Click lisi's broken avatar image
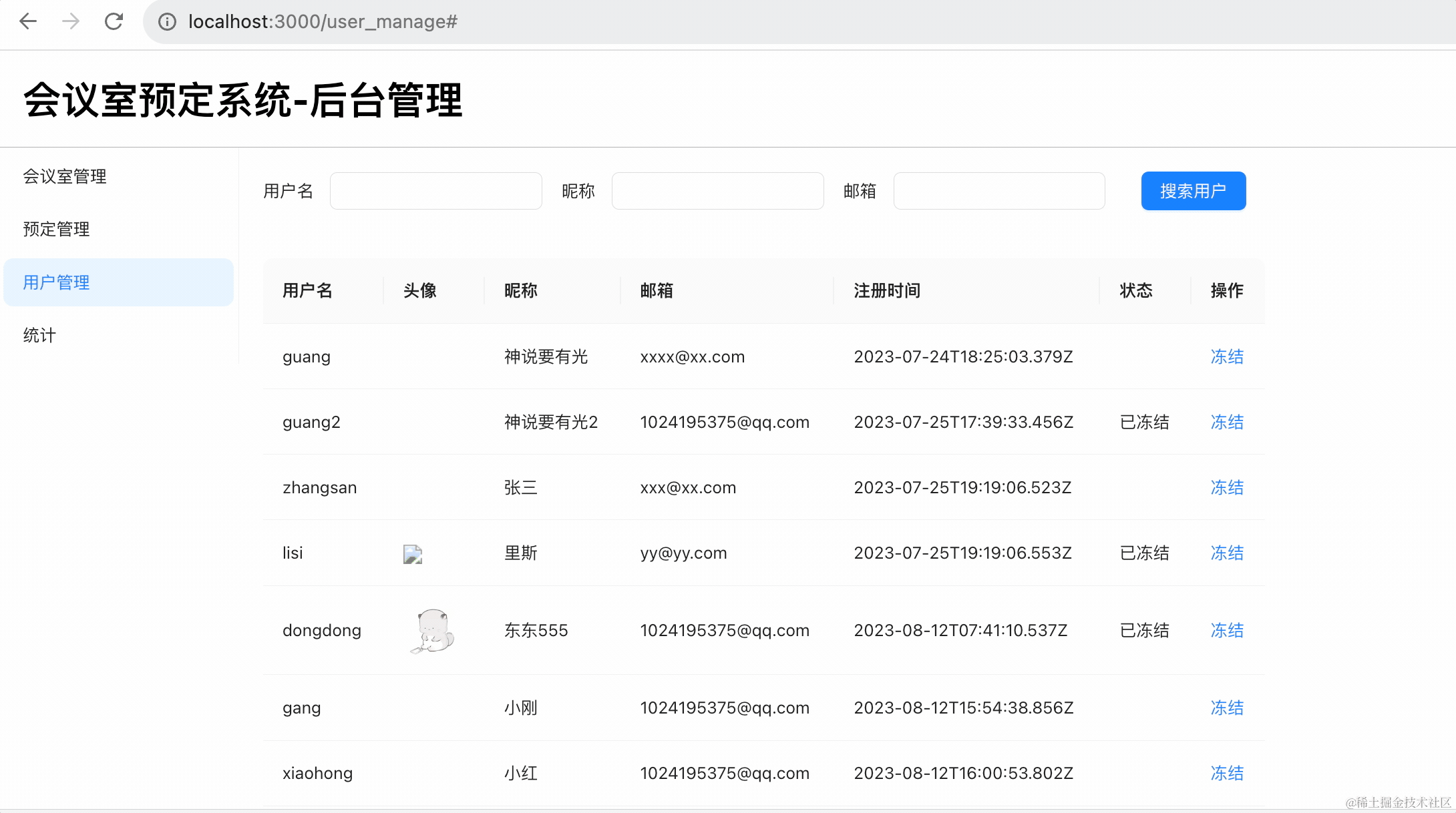The height and width of the screenshot is (813, 1456). [x=413, y=554]
